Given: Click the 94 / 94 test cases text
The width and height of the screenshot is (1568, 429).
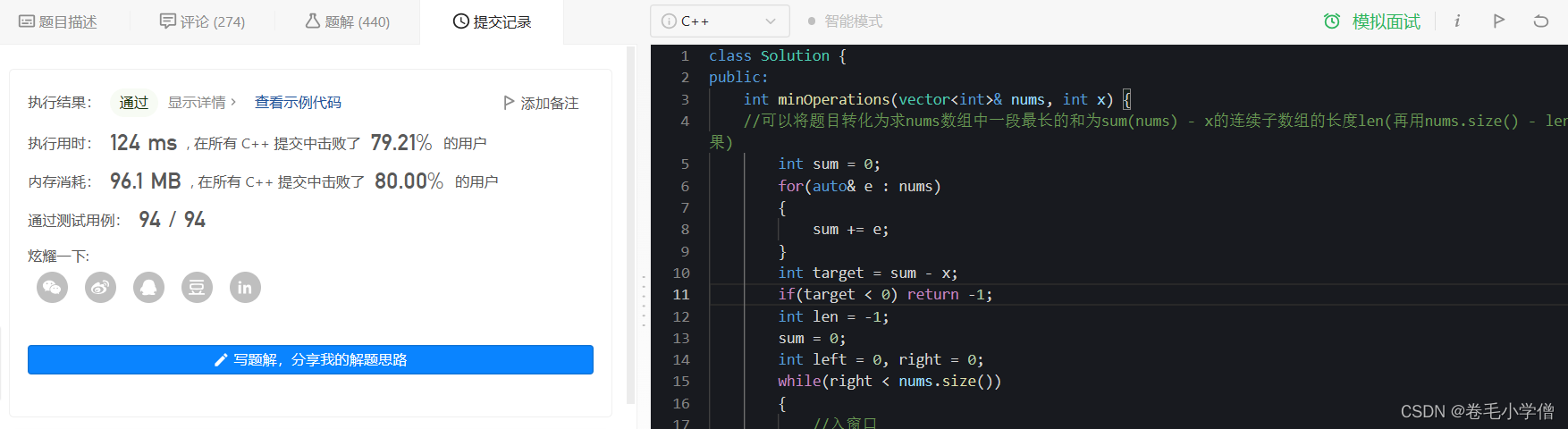Looking at the screenshot, I should [173, 220].
